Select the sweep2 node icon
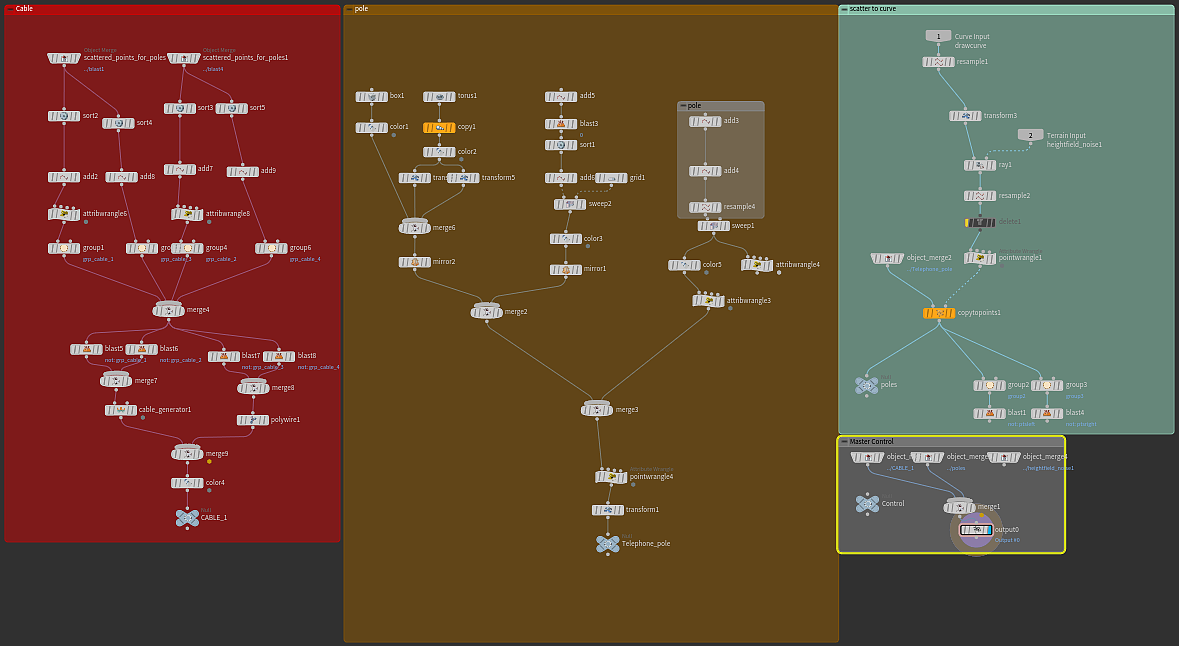 tap(570, 204)
